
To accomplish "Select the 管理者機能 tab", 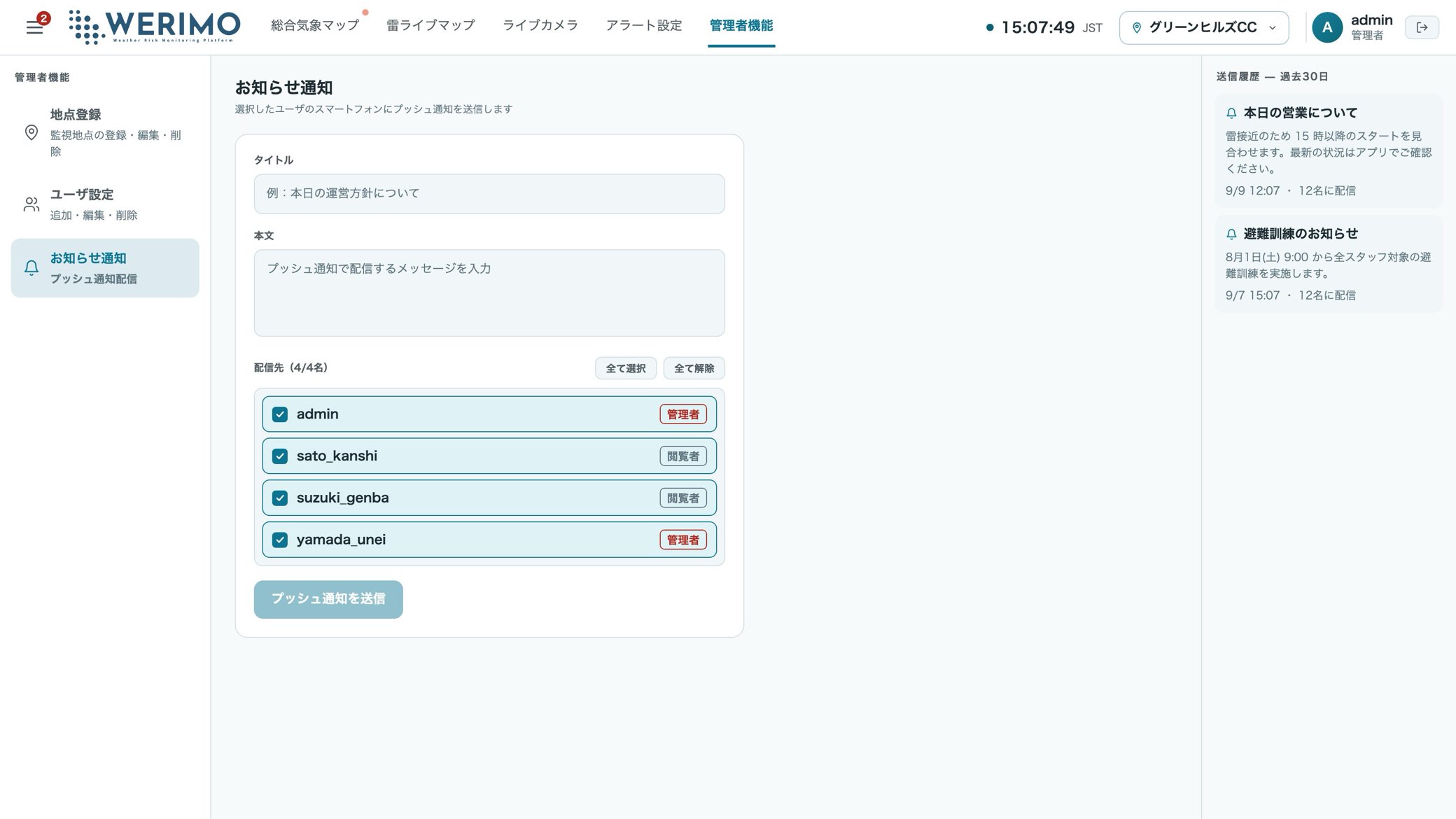I will [x=741, y=25].
